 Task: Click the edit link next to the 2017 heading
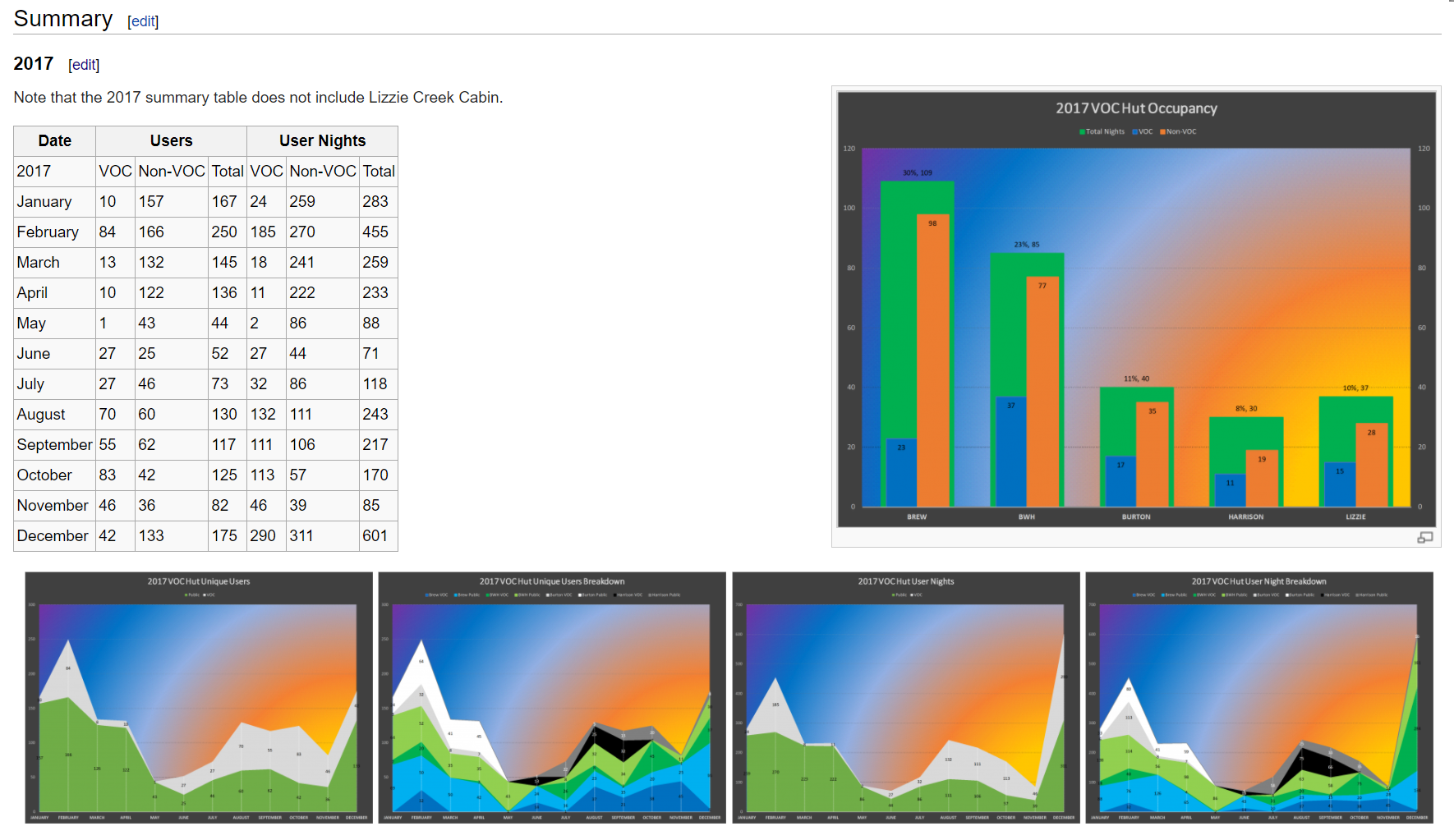84,65
